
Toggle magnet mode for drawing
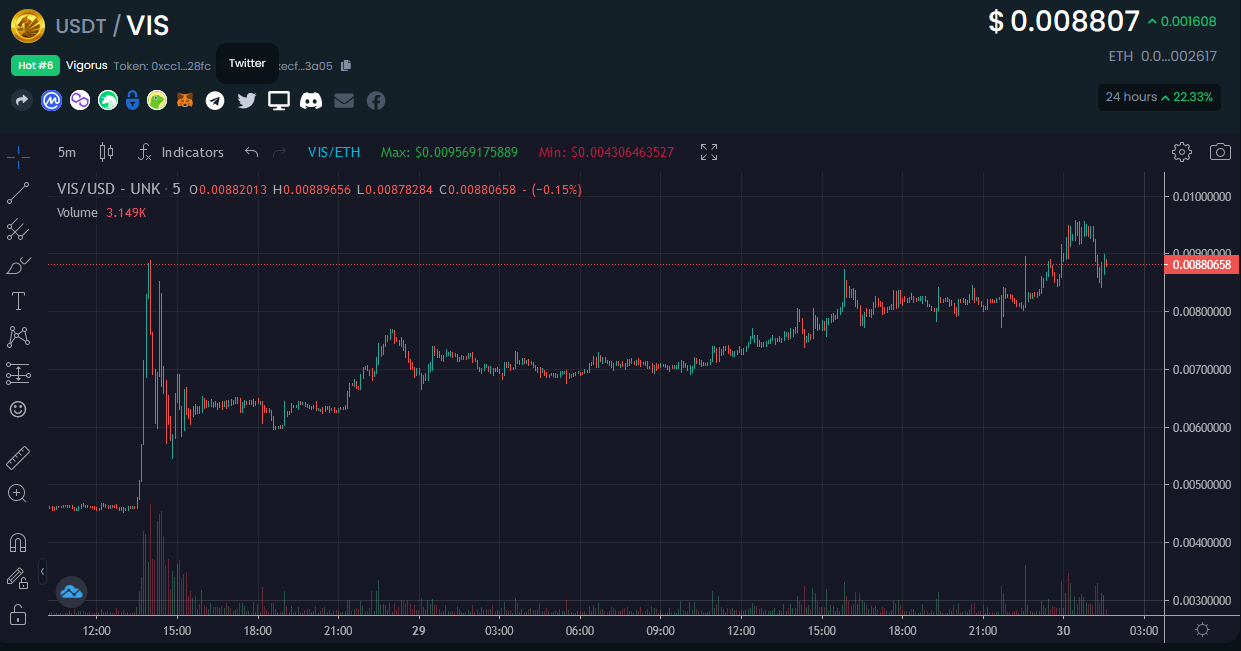click(x=18, y=543)
